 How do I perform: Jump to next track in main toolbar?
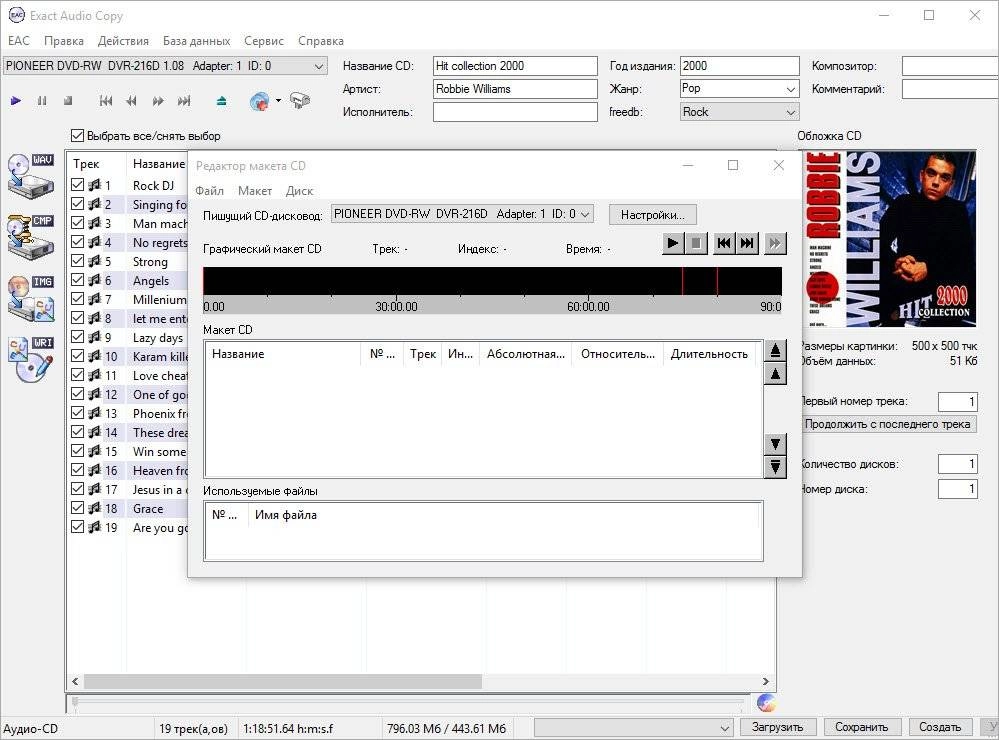pyautogui.click(x=184, y=101)
